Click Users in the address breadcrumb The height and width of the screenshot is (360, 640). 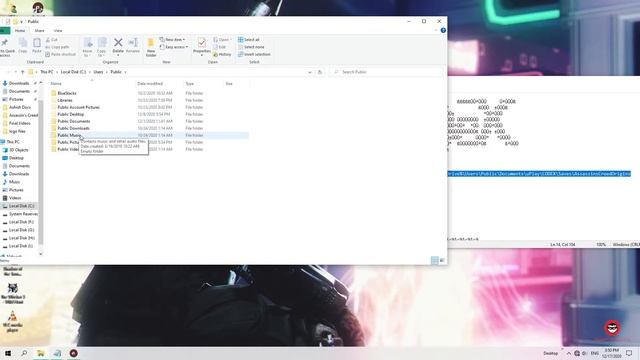98,72
